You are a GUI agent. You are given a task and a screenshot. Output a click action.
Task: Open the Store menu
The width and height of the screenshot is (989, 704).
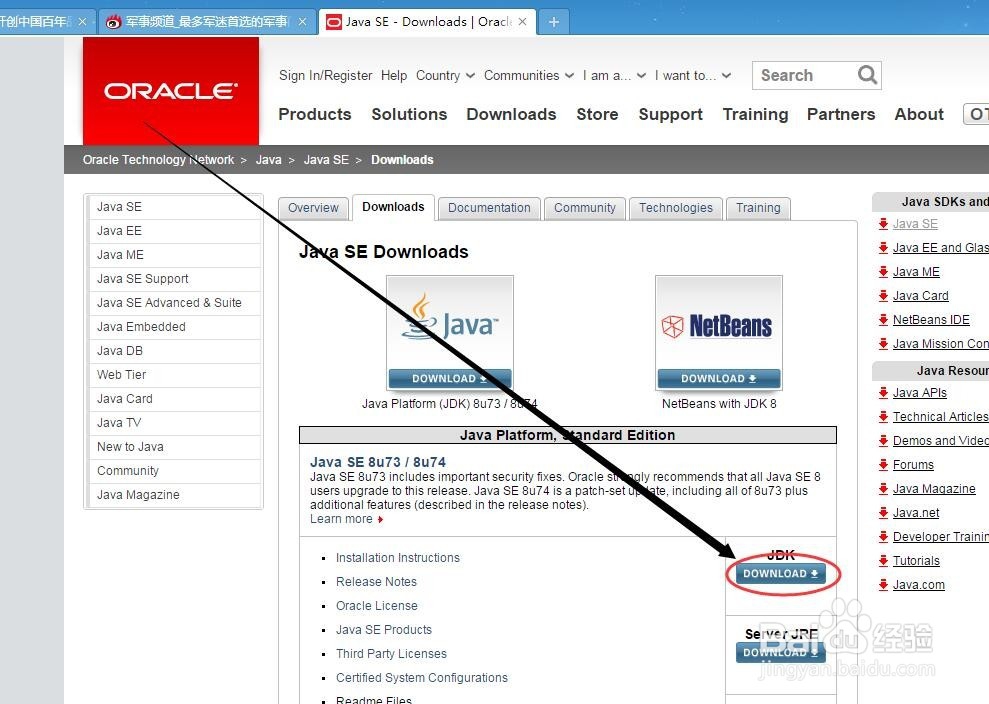click(x=597, y=114)
